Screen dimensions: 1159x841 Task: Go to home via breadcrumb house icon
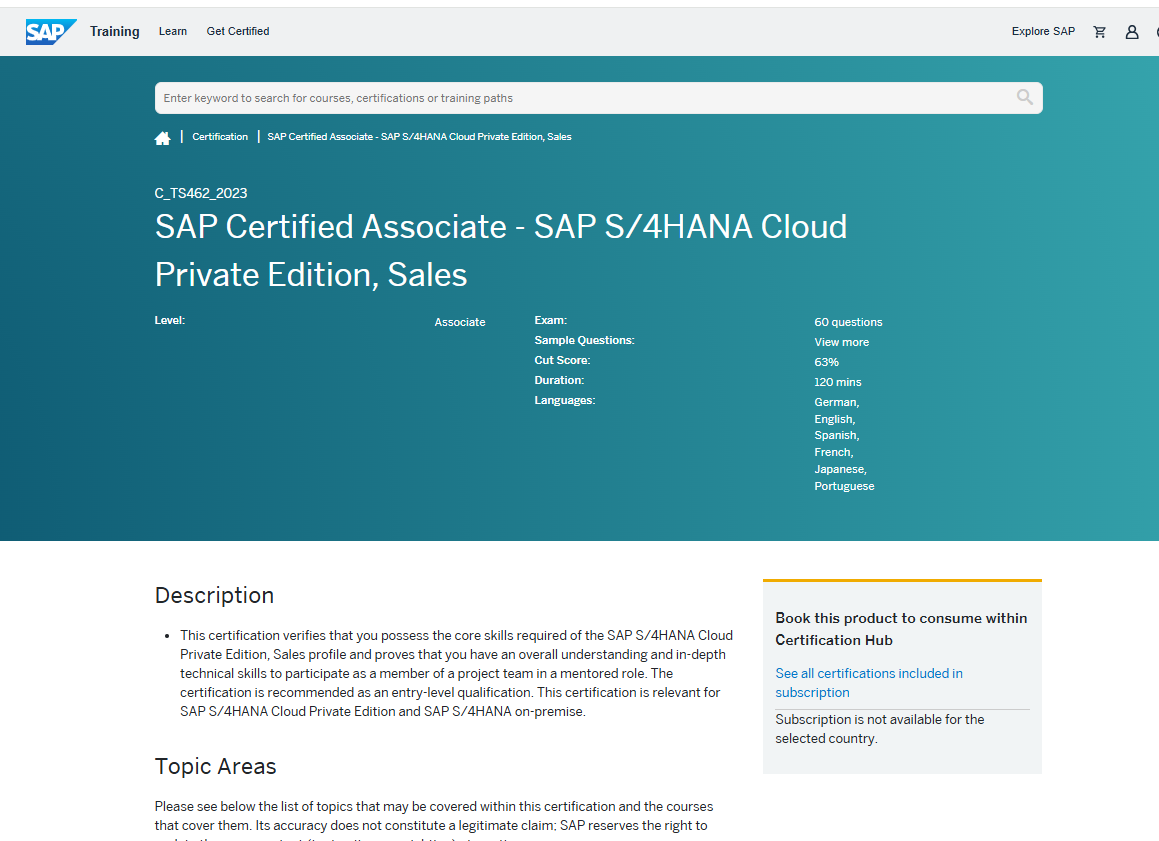point(163,138)
